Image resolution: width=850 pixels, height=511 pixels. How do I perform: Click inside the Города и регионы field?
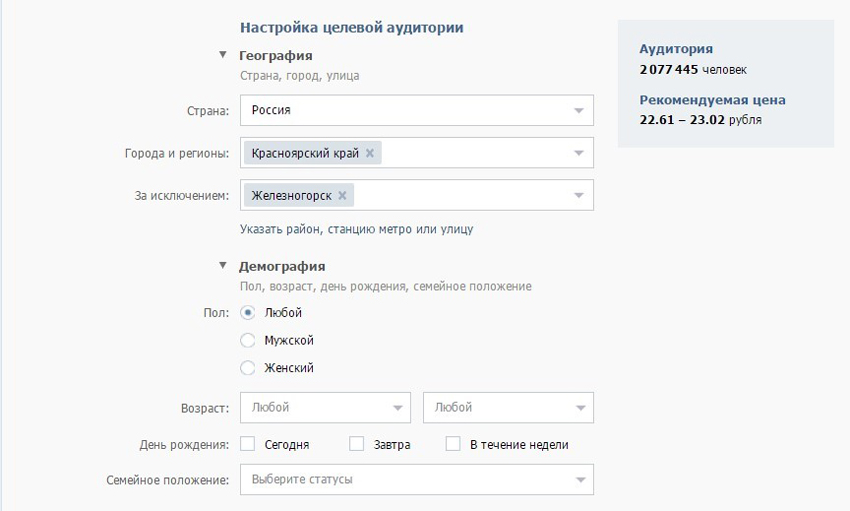point(470,153)
